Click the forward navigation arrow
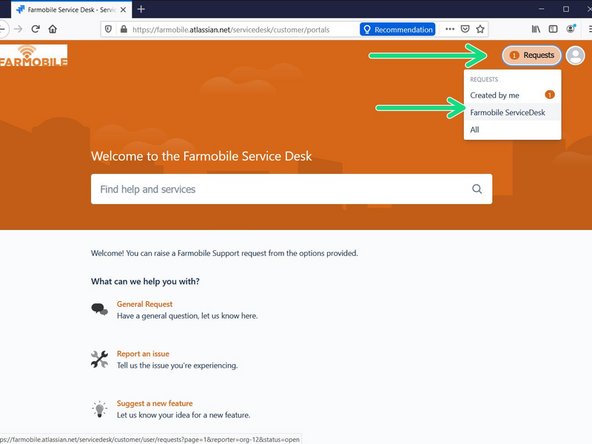Image resolution: width=592 pixels, height=444 pixels. tap(18, 29)
